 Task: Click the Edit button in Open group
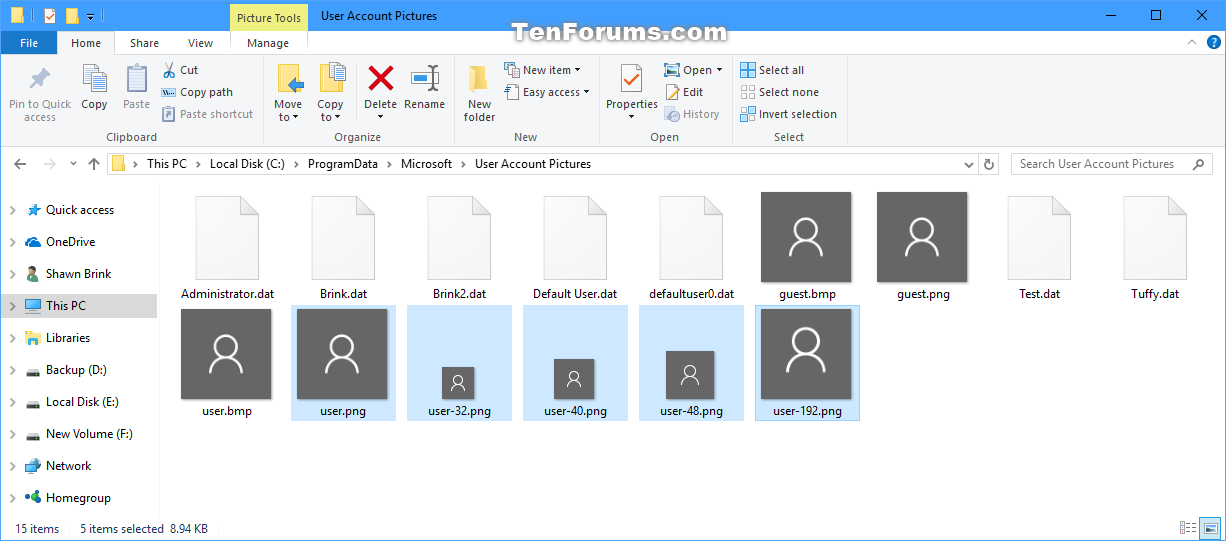point(685,92)
